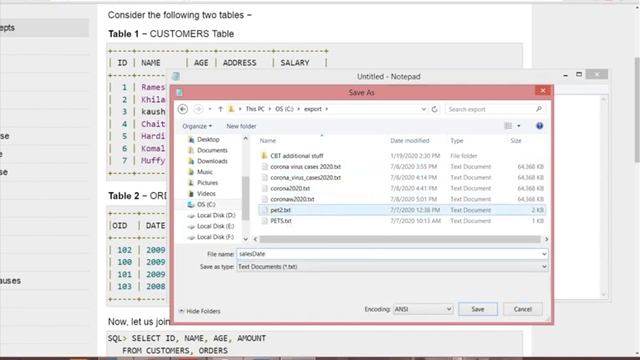The height and width of the screenshot is (360, 640).
Task: Select pet2.txt file
Action: [402, 210]
